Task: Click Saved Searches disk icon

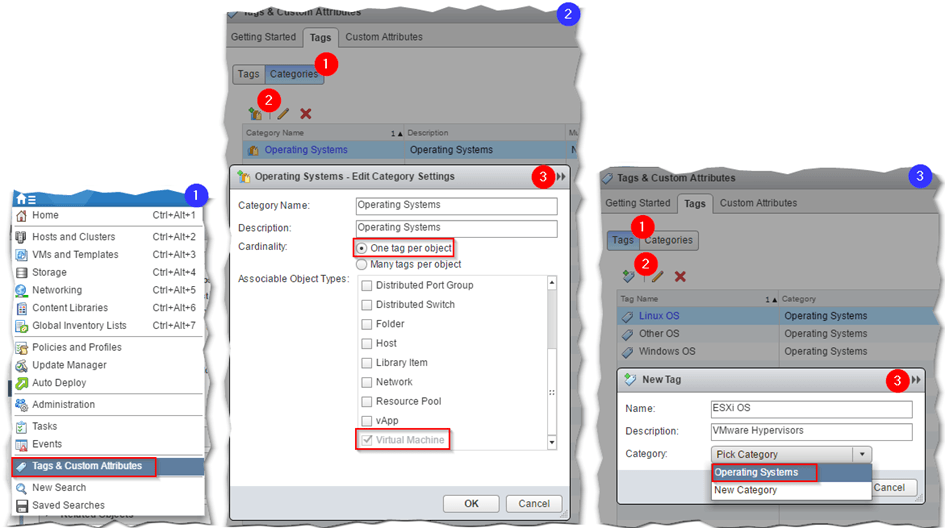Action: pos(22,506)
